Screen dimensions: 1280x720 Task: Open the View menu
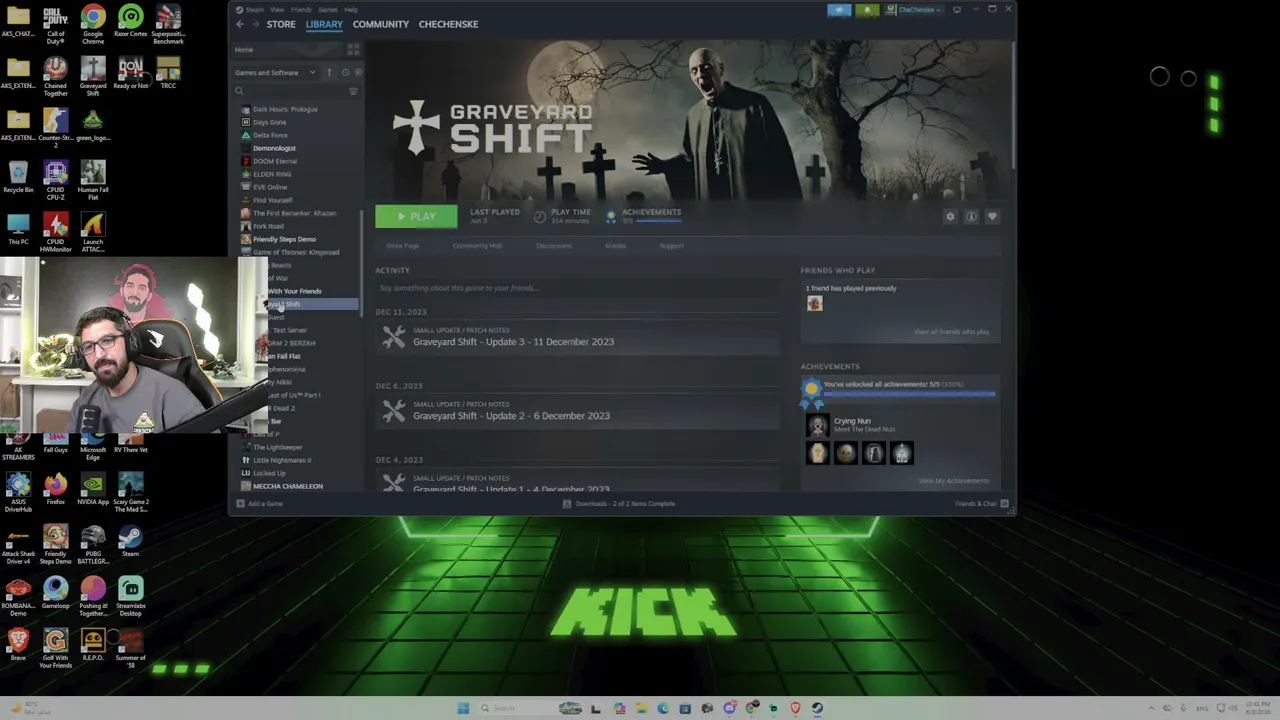tap(277, 10)
